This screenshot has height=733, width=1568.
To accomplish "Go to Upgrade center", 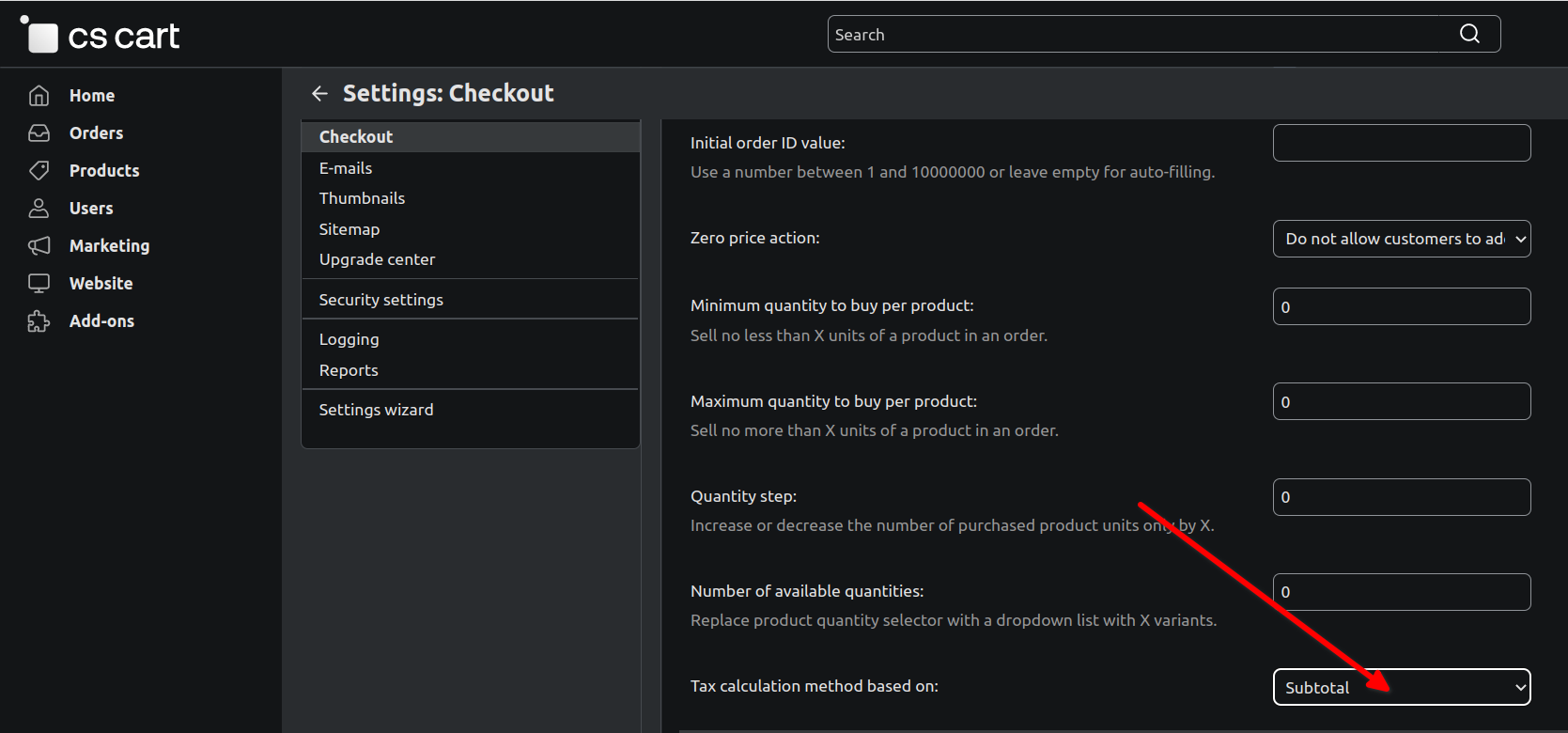I will [377, 259].
